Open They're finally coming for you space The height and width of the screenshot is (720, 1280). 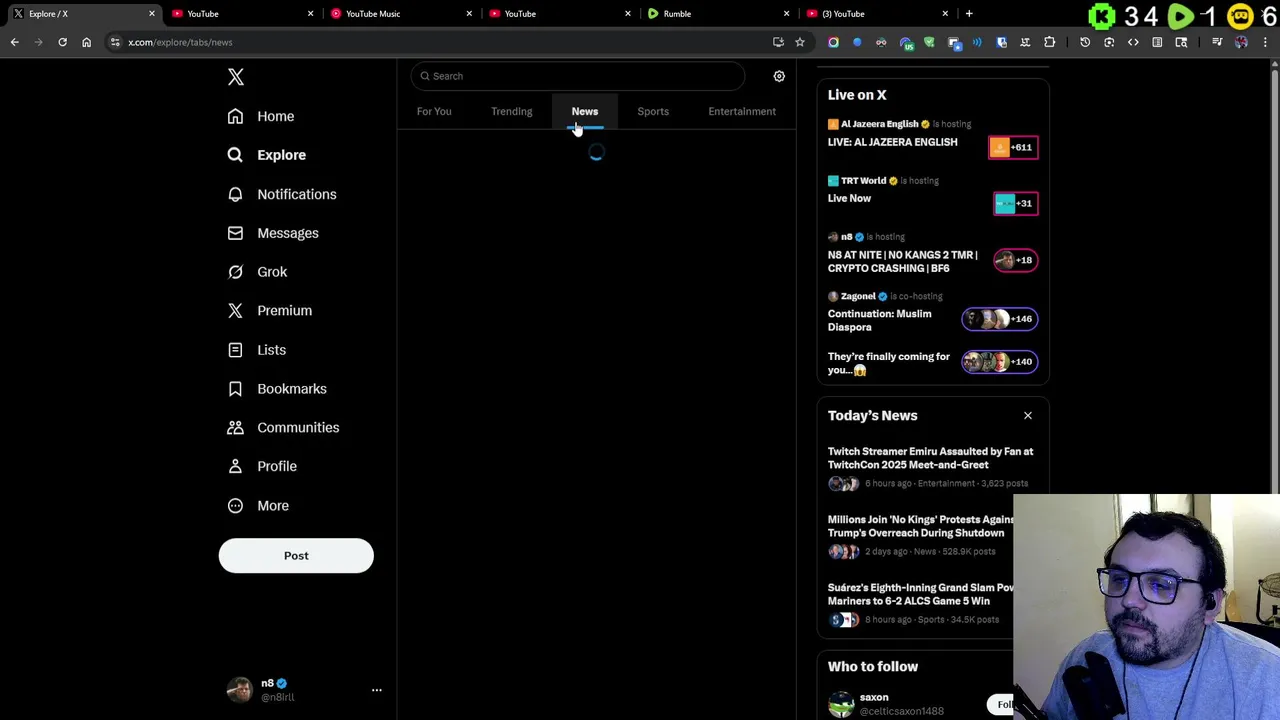888,363
